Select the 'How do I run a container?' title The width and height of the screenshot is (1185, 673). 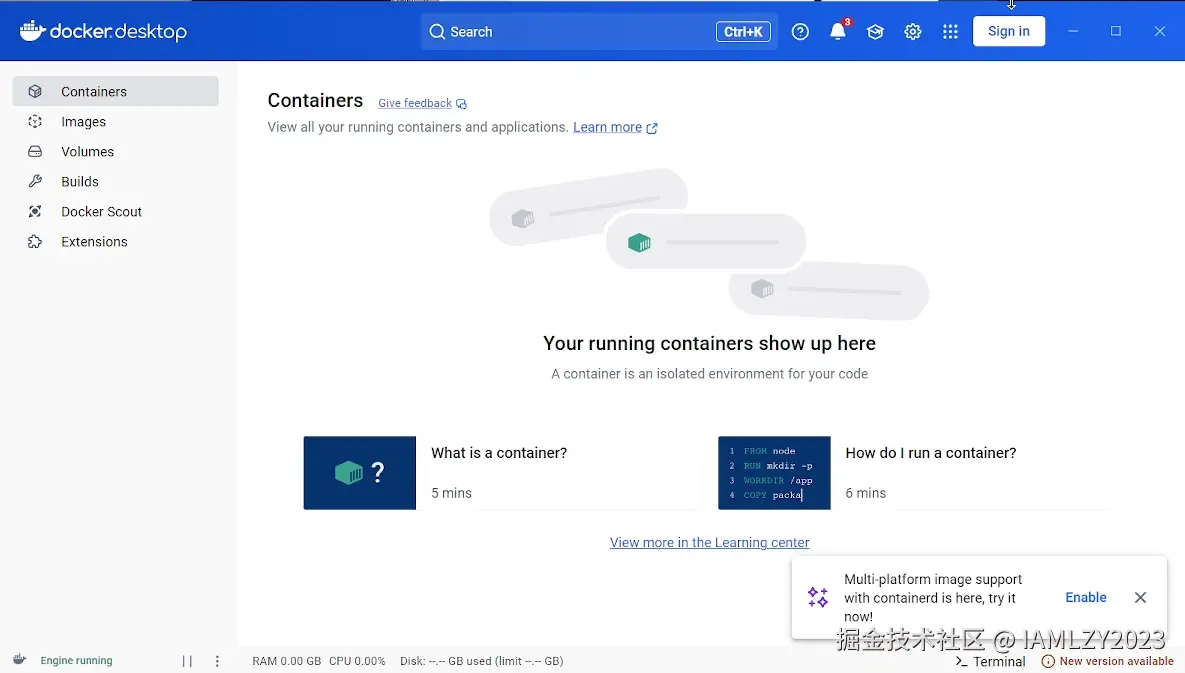(930, 453)
